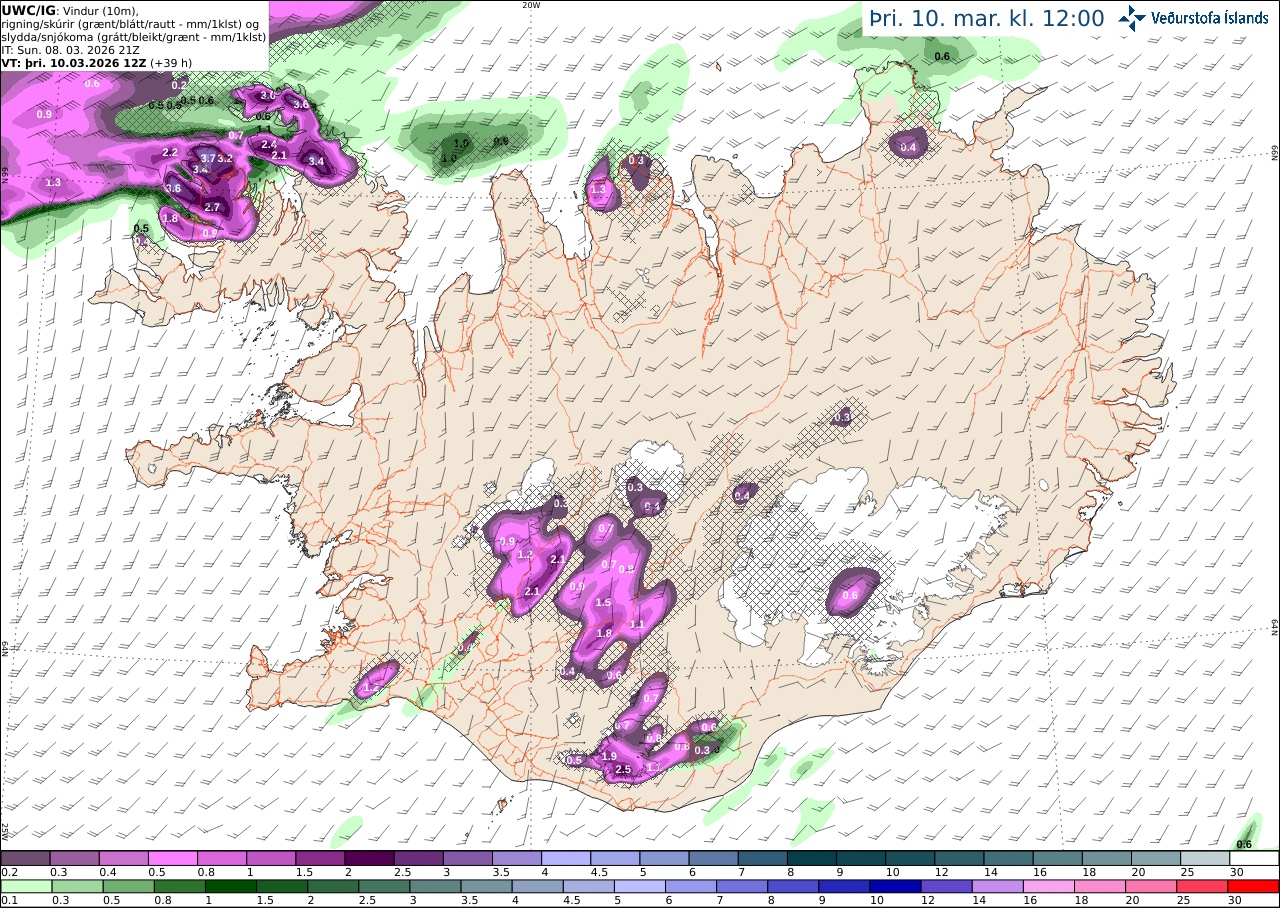1280x908 pixels.
Task: Pick the rain legend swatch labeled 4.5
Action: 587,886
